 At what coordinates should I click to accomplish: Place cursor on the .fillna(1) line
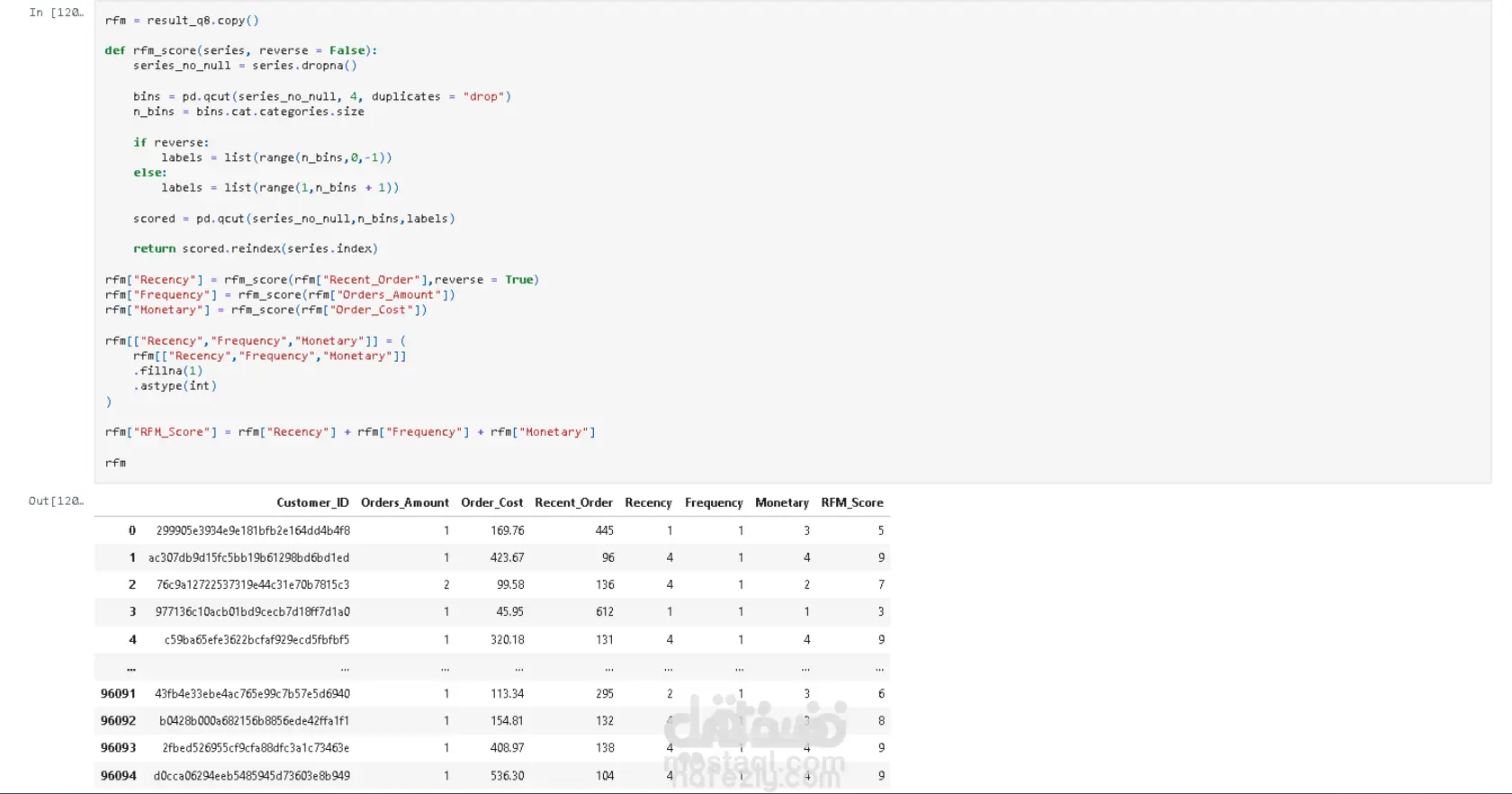coord(168,371)
